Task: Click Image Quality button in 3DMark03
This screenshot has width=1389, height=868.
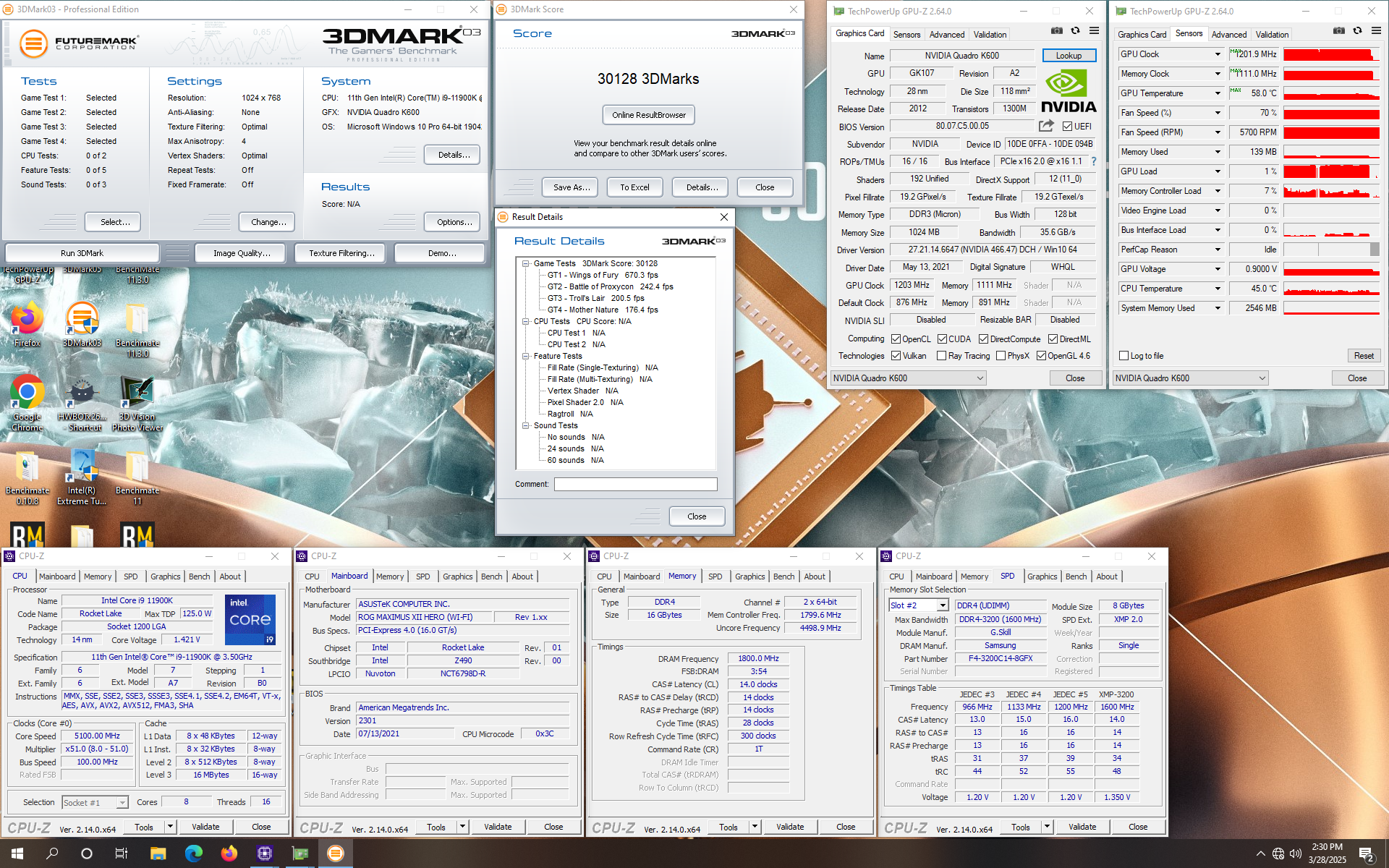Action: coord(242,253)
